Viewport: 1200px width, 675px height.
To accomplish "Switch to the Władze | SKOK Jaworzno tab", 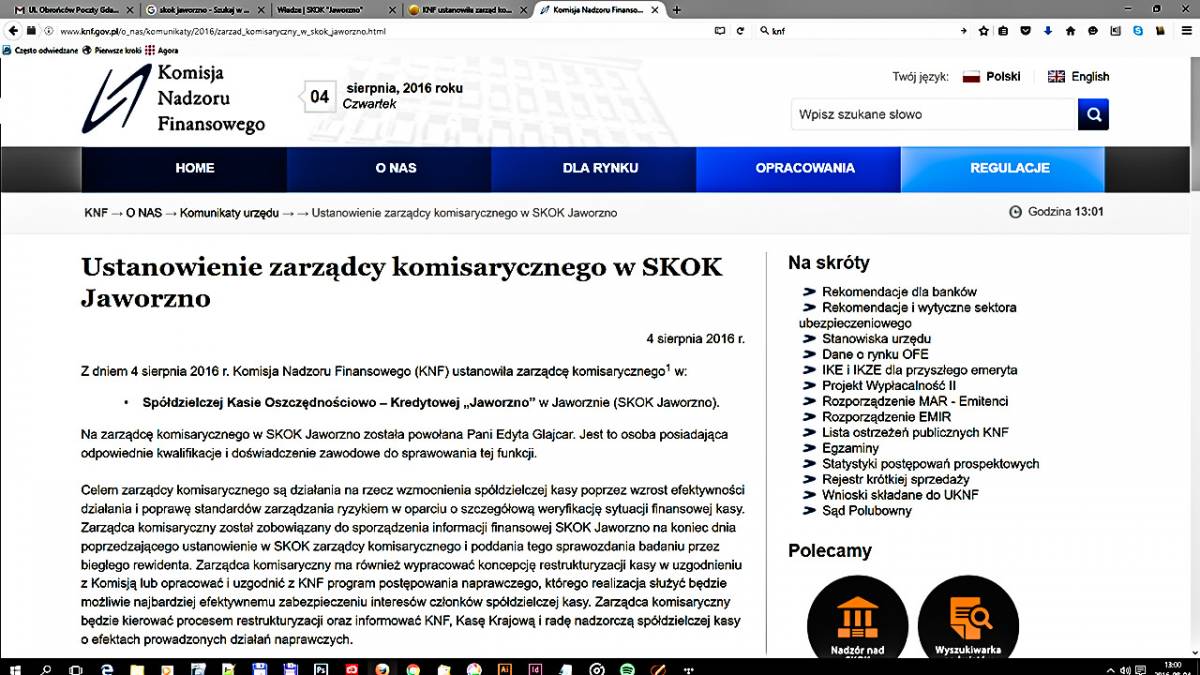I will coord(336,9).
